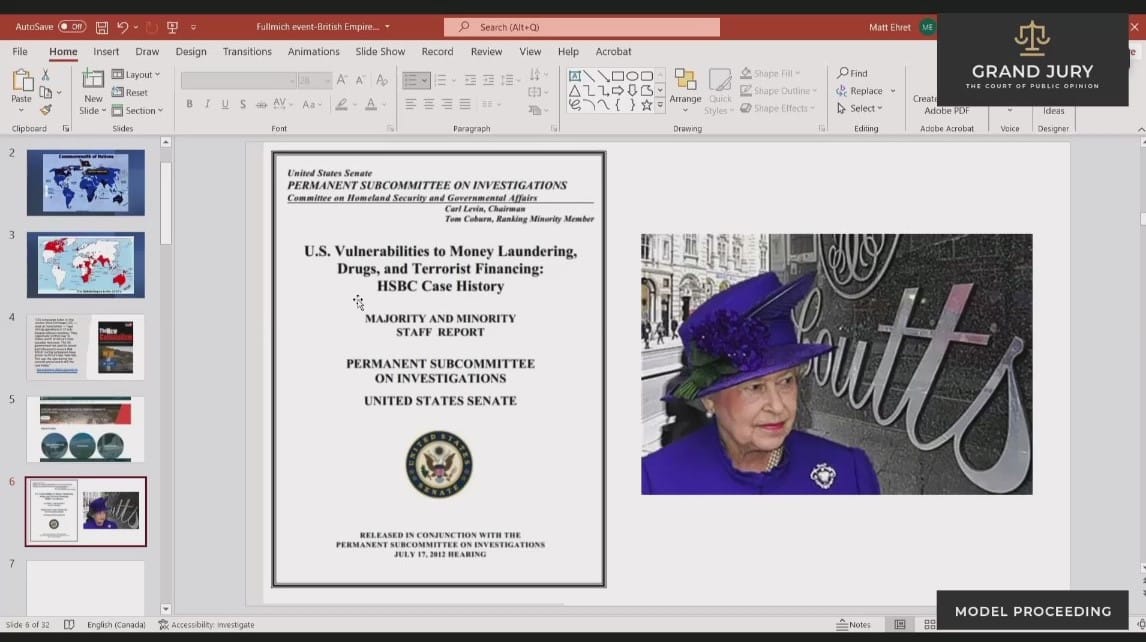
Task: Toggle the Notes pane in status bar
Action: (853, 625)
